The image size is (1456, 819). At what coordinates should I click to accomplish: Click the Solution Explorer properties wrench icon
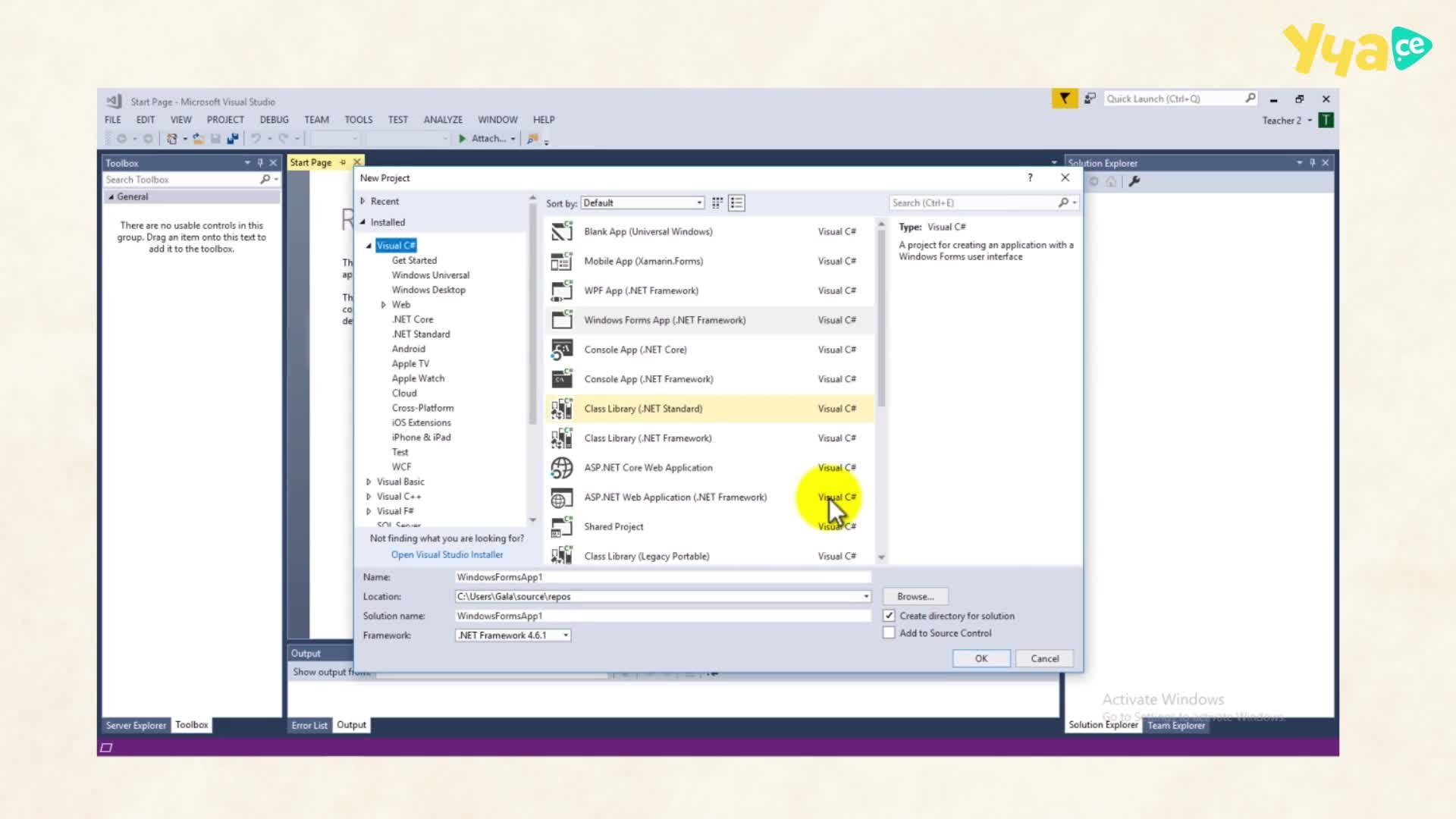(1134, 181)
